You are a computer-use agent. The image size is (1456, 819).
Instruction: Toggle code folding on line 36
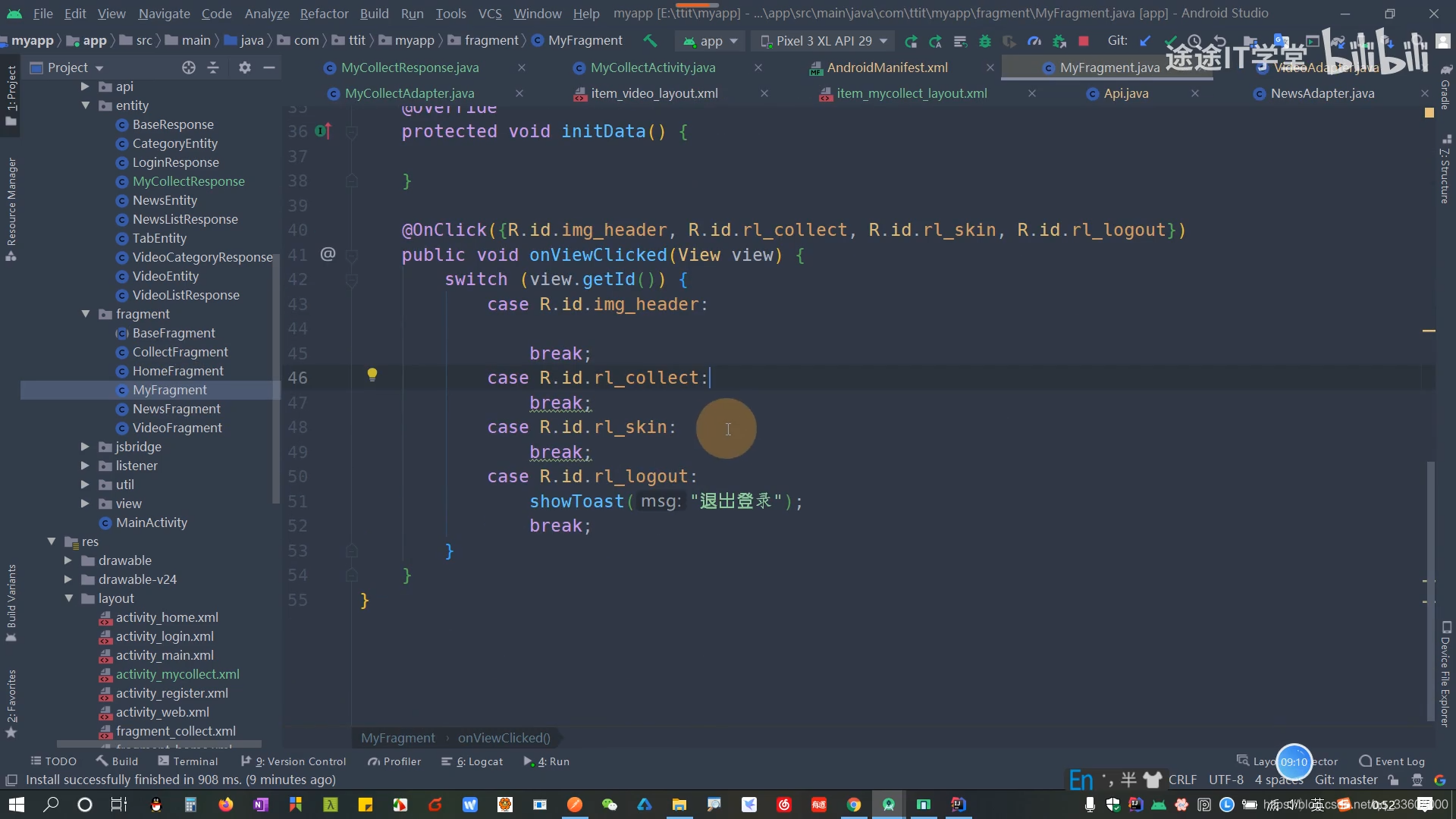(352, 132)
